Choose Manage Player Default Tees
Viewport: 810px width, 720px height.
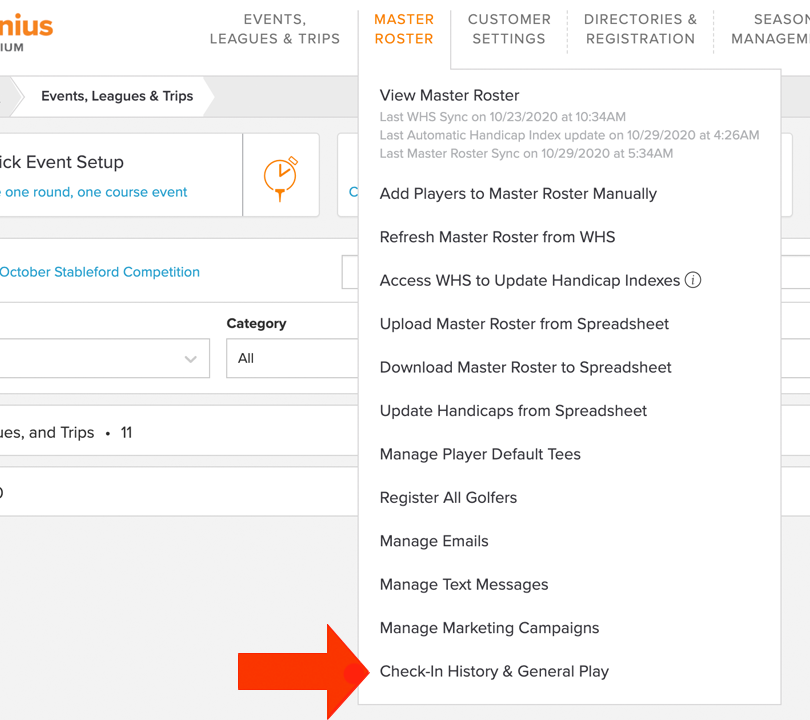480,454
